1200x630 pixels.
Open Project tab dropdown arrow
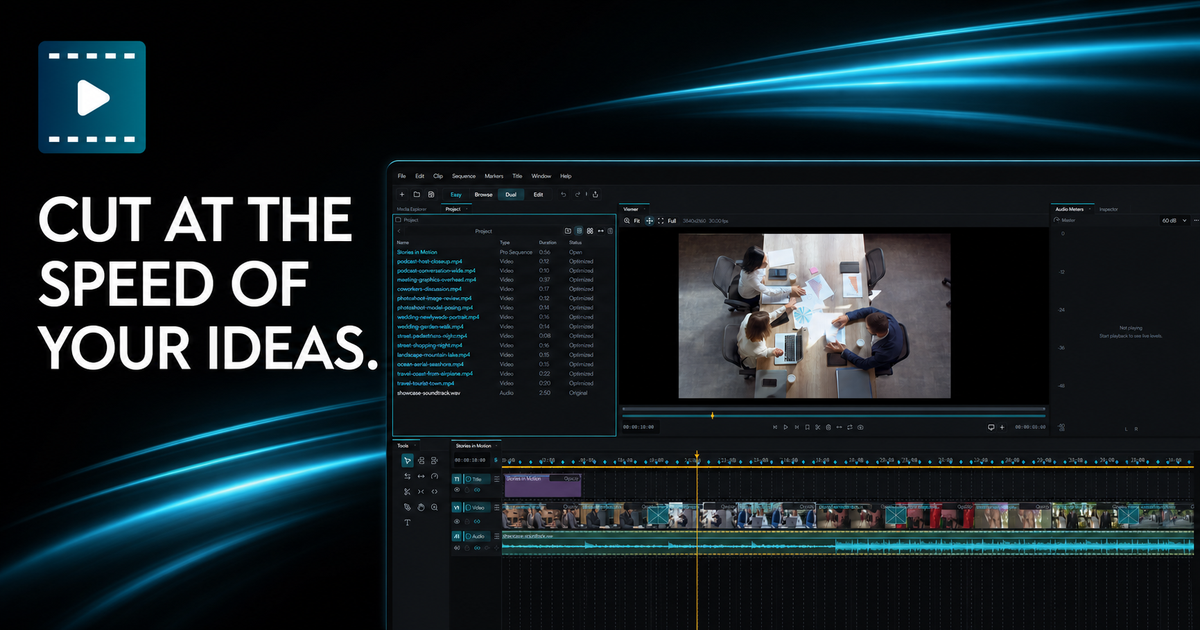(467, 209)
